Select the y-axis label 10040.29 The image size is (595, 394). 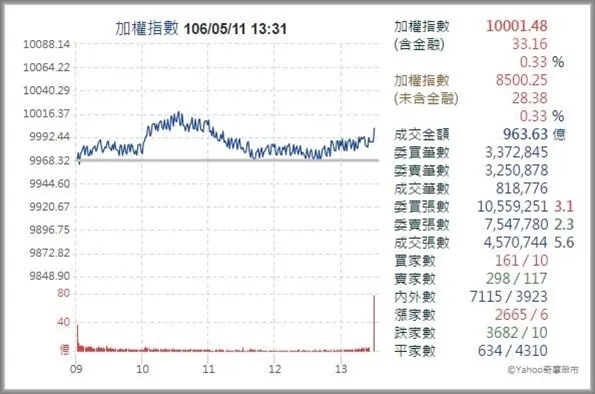point(47,91)
